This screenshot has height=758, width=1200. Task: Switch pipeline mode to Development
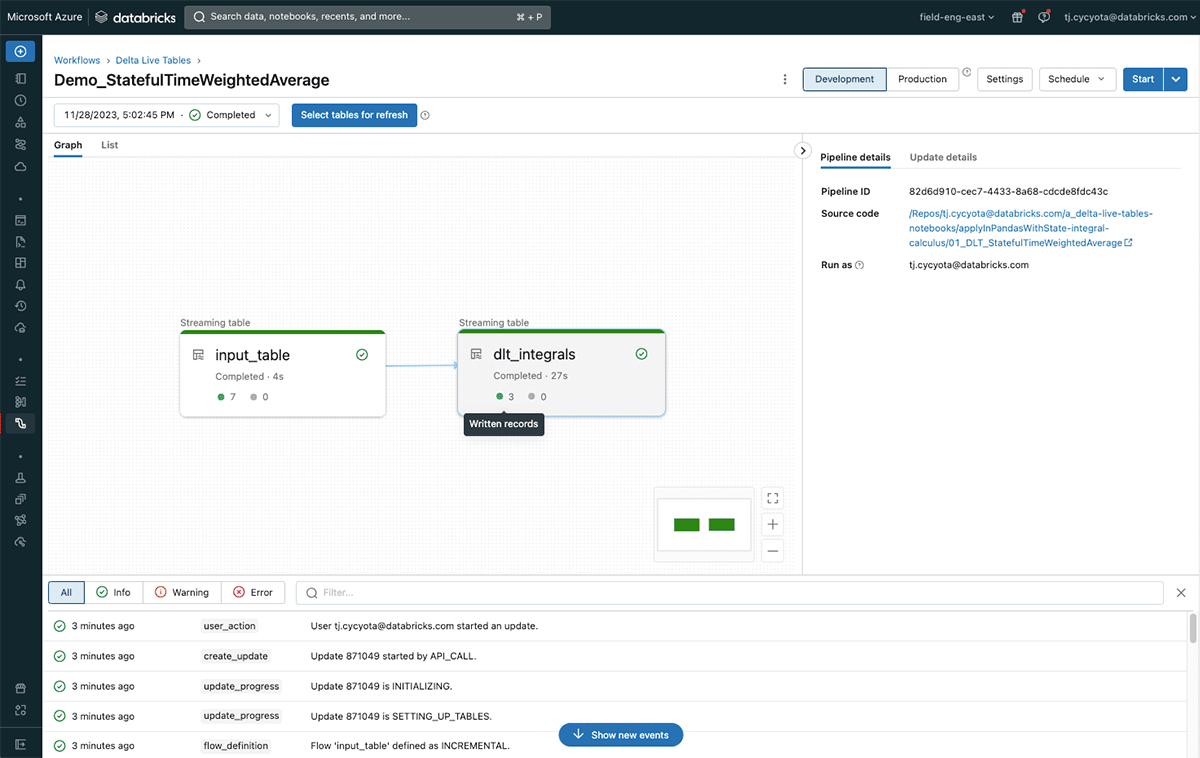click(844, 79)
